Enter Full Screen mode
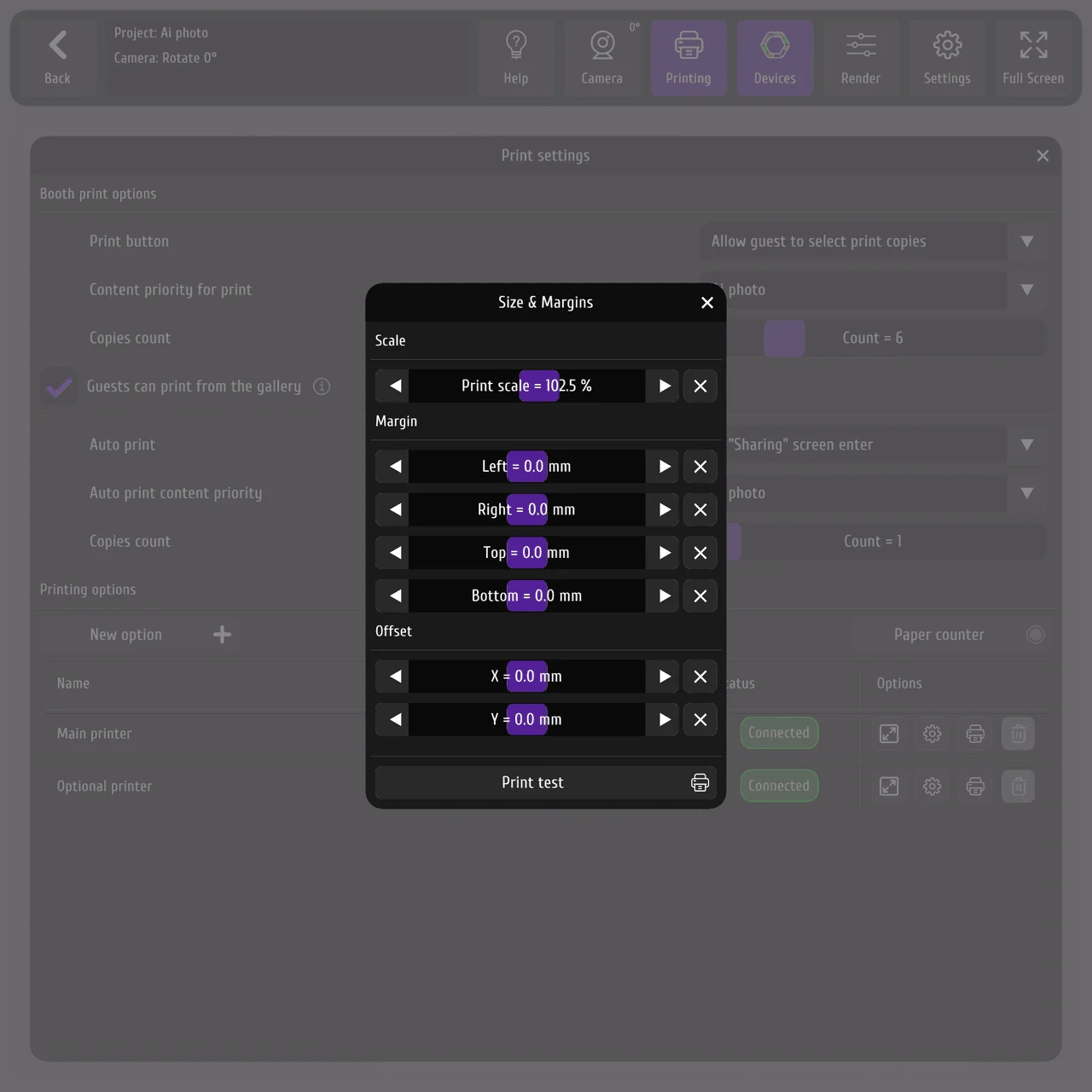The width and height of the screenshot is (1092, 1092). (1033, 57)
